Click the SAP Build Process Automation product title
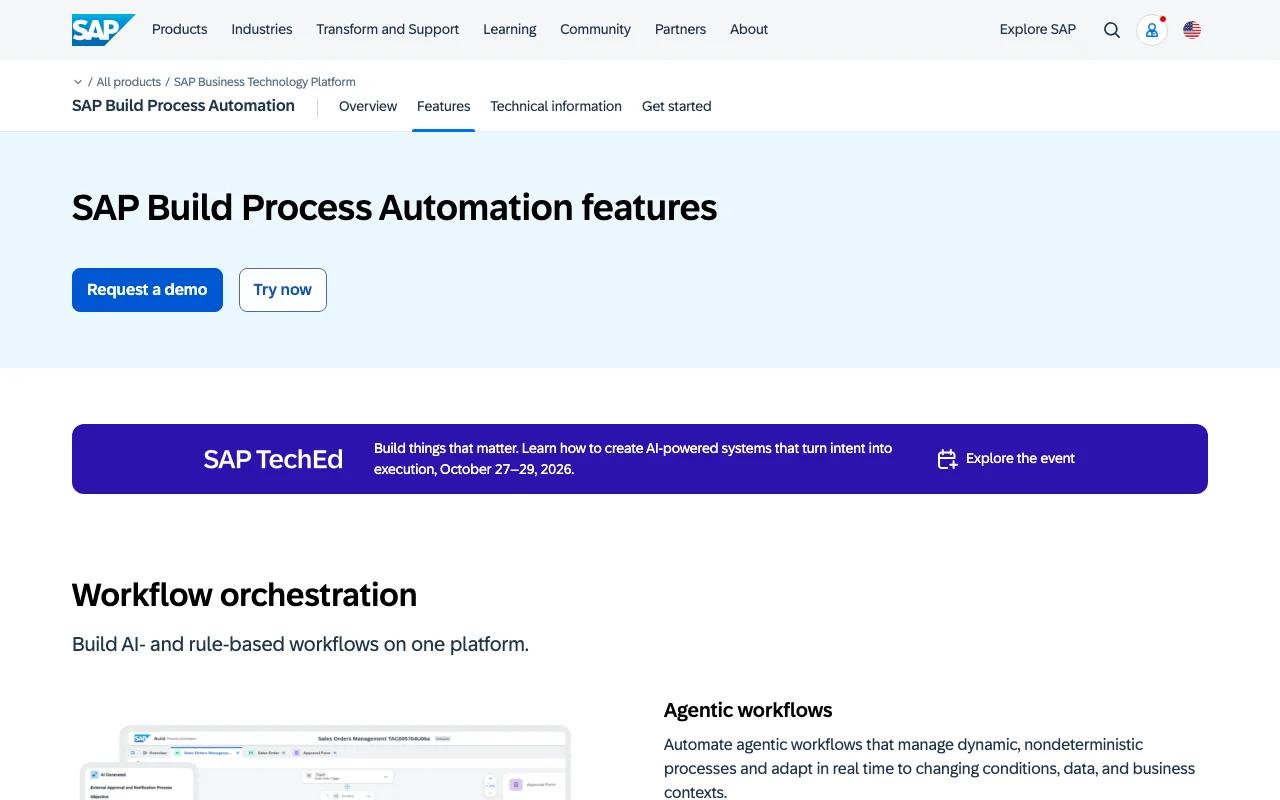 pyautogui.click(x=183, y=106)
